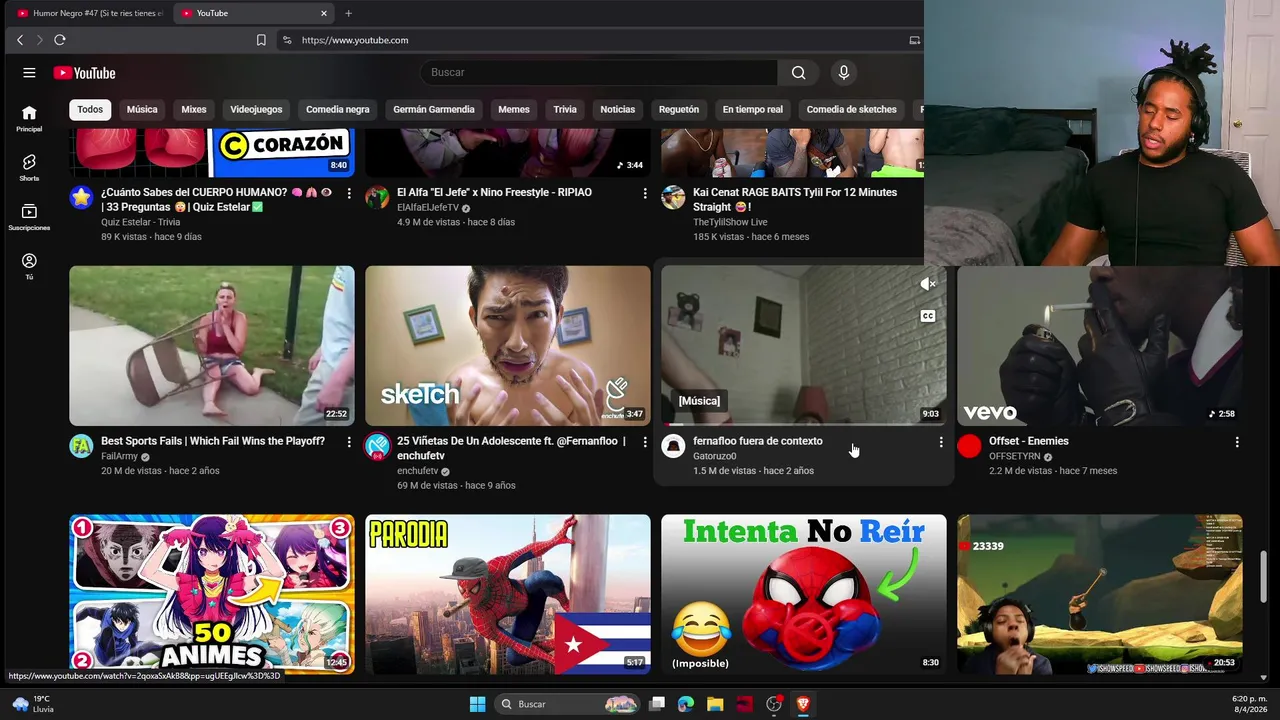Image resolution: width=1280 pixels, height=720 pixels.
Task: Click the search magnifier button
Action: (798, 72)
